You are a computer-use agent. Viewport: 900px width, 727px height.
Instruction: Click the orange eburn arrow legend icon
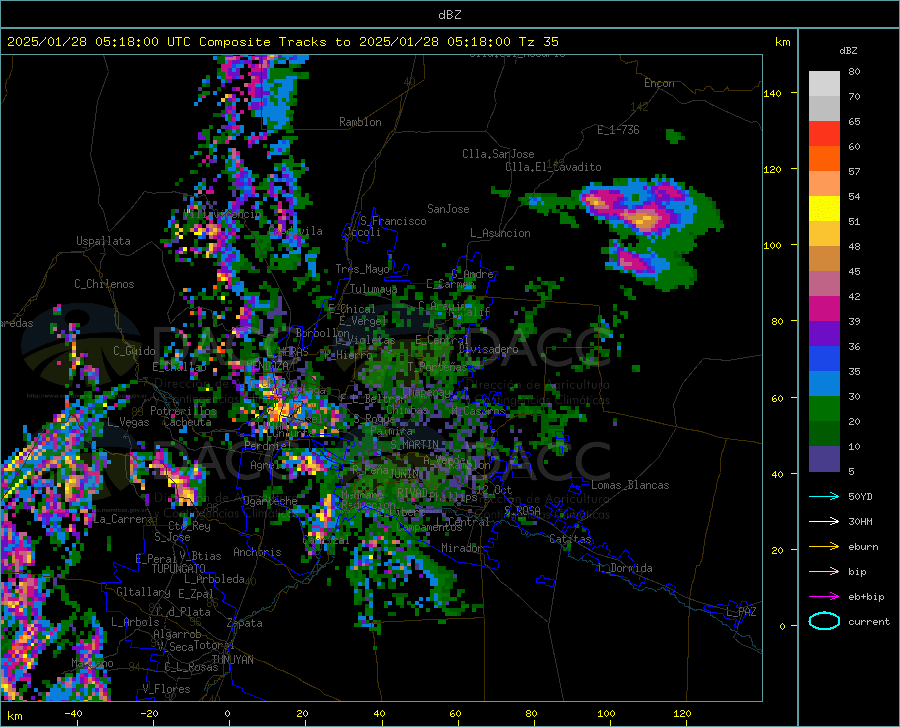tap(824, 546)
